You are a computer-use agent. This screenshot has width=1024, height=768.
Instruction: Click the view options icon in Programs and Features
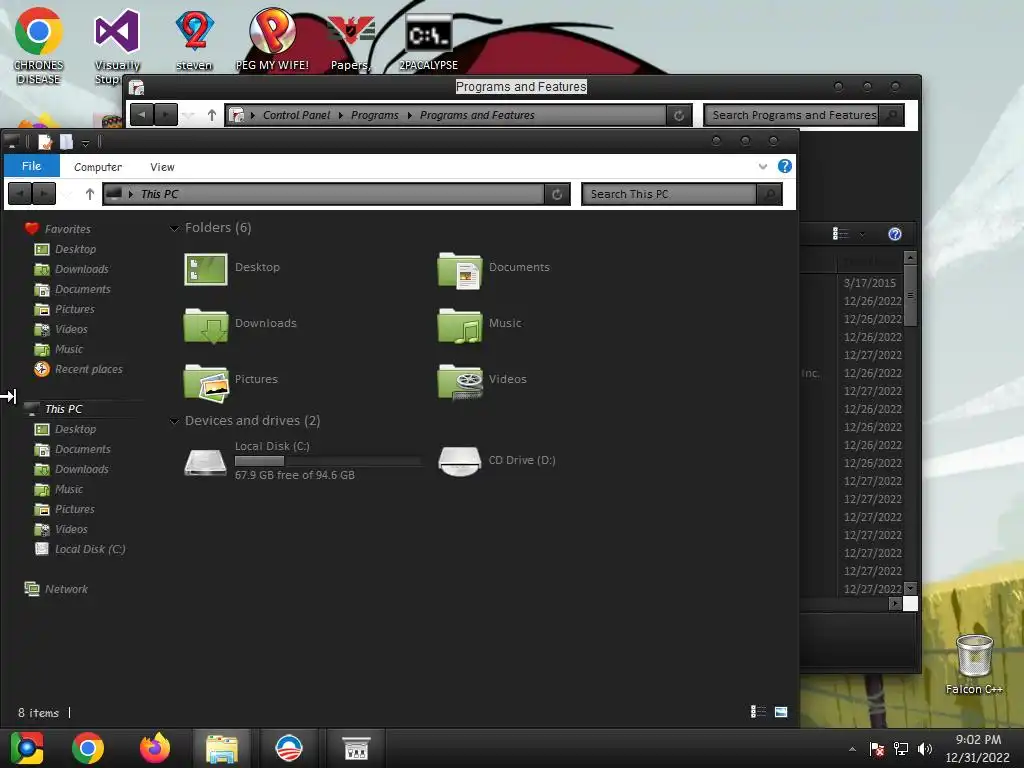(x=840, y=234)
